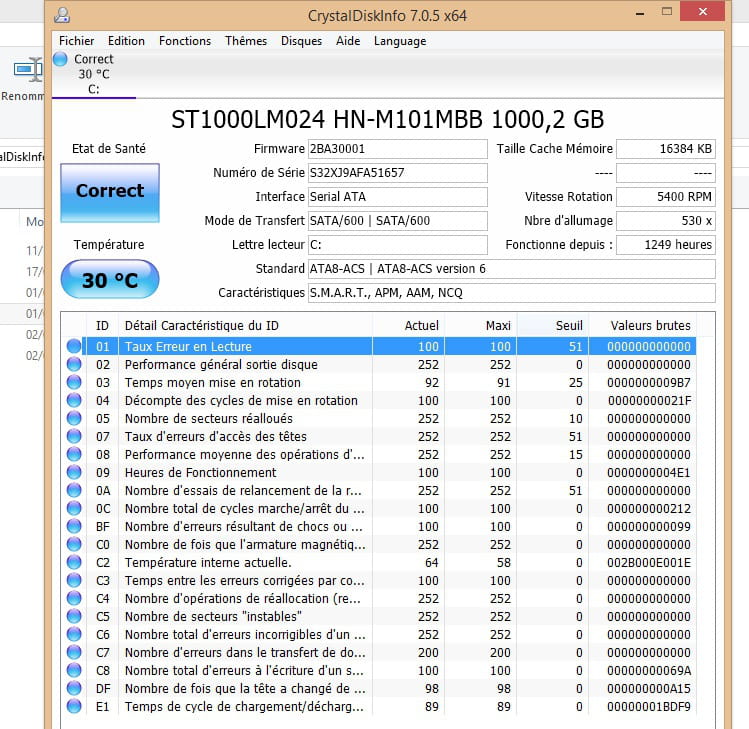
Task: Select the C: disk tab with Correct status
Action: coord(94,74)
